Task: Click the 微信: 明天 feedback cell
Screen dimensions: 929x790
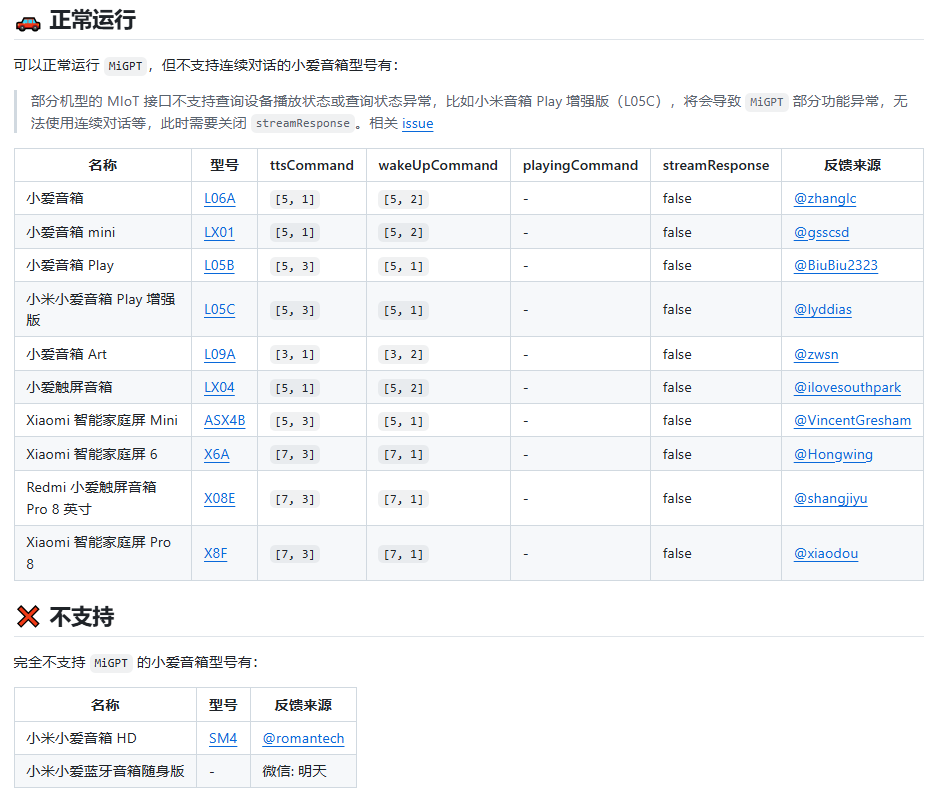Action: (303, 771)
